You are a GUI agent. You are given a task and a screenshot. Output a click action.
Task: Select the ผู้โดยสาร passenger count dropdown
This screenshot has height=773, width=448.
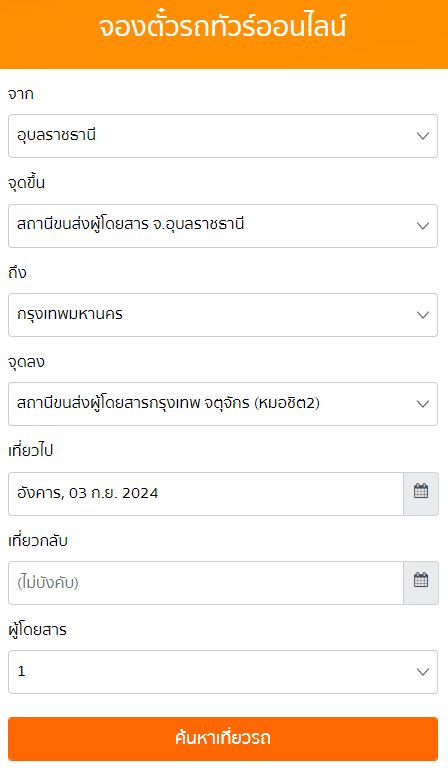pos(223,672)
